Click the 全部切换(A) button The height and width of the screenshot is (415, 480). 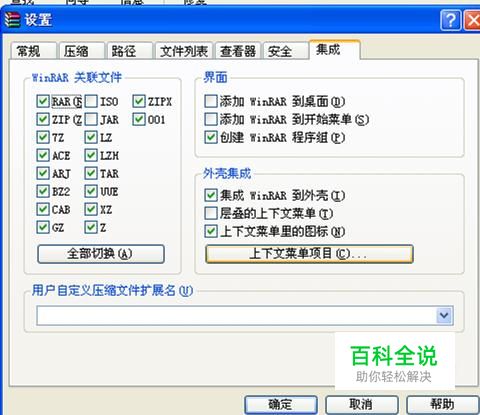101,254
